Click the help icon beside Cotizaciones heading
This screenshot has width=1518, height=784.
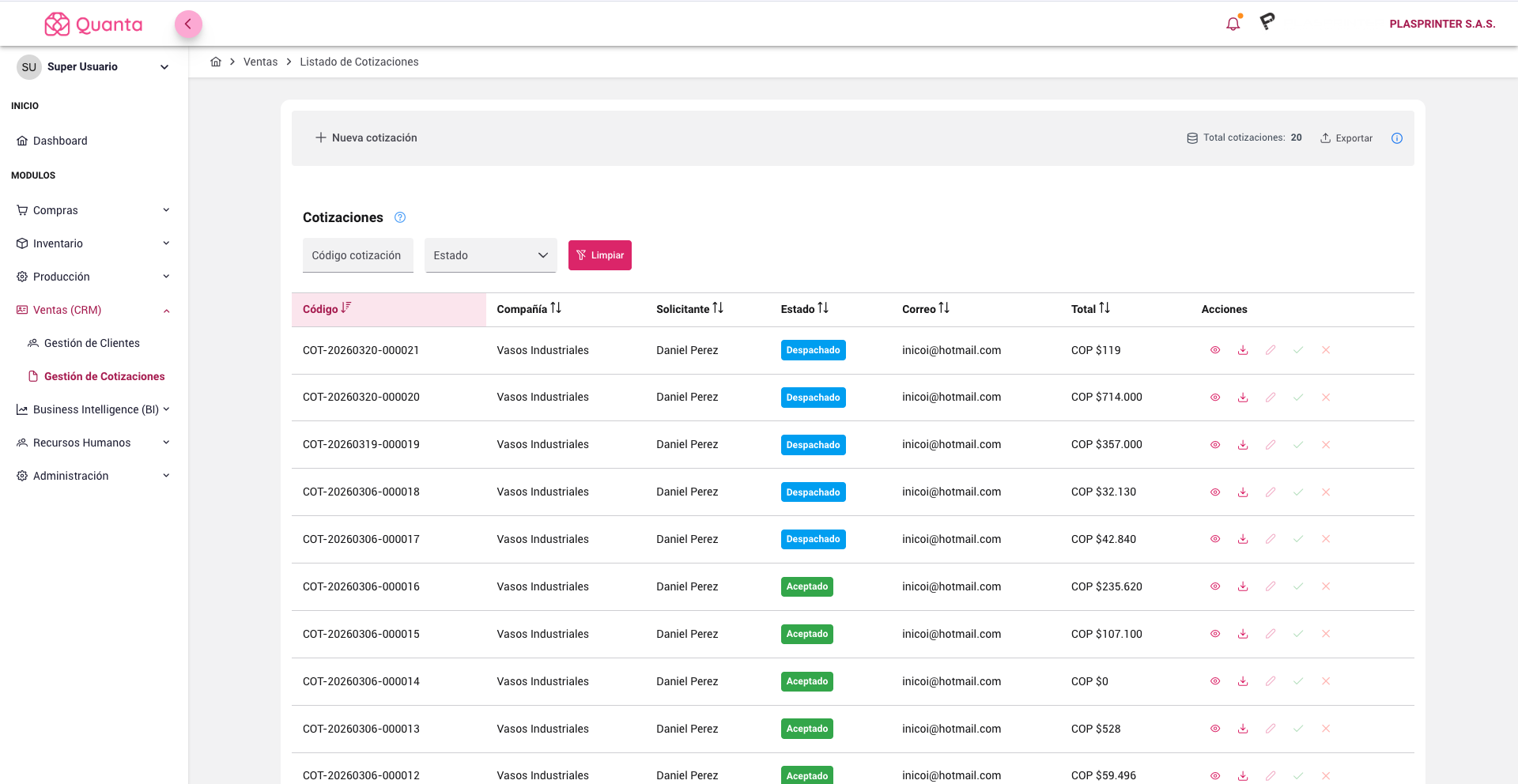[x=400, y=217]
